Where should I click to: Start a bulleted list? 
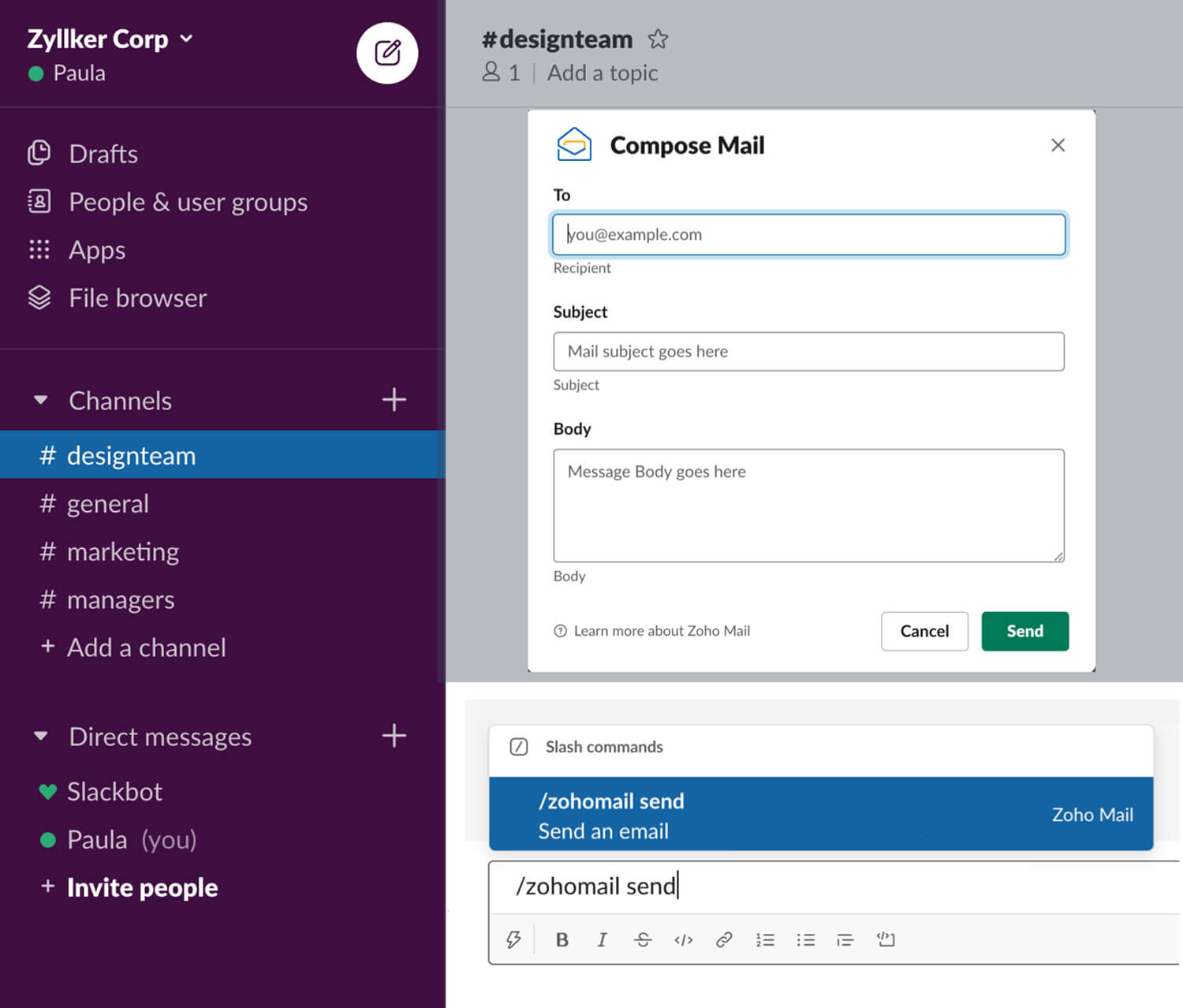point(805,939)
